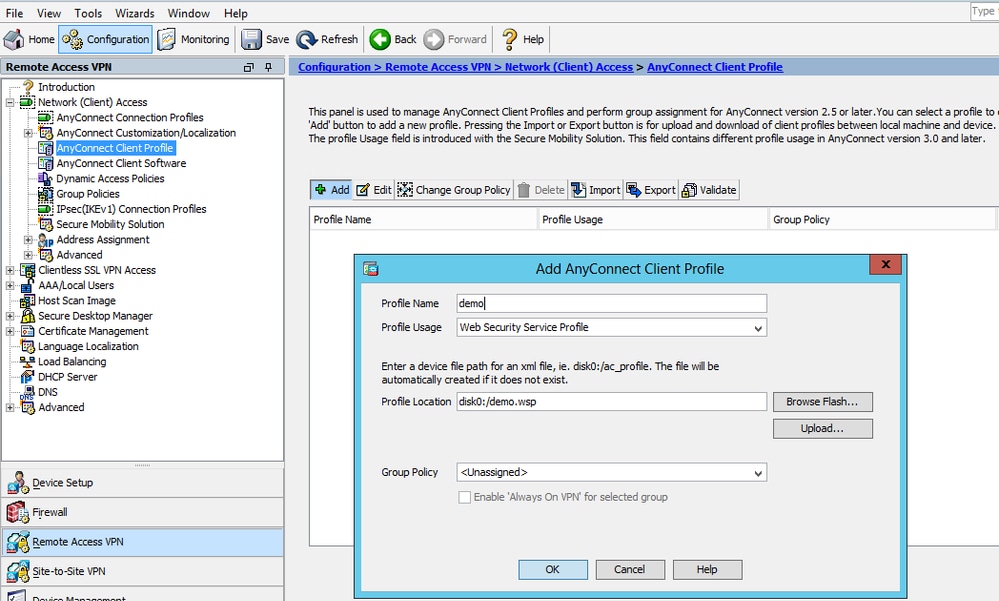Open the Configuration view icon

pos(73,40)
